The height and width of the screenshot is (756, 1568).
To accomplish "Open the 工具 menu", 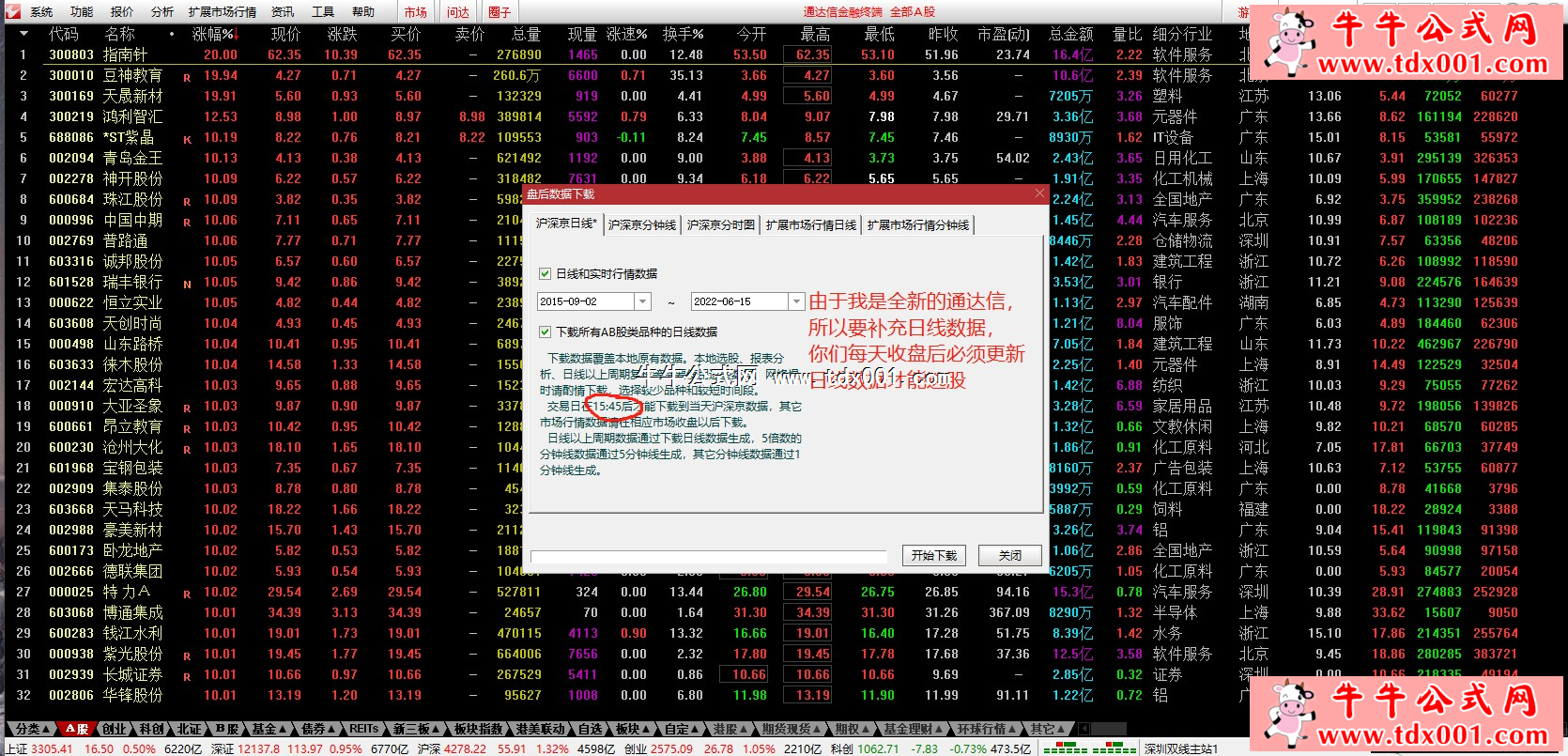I will pyautogui.click(x=323, y=12).
